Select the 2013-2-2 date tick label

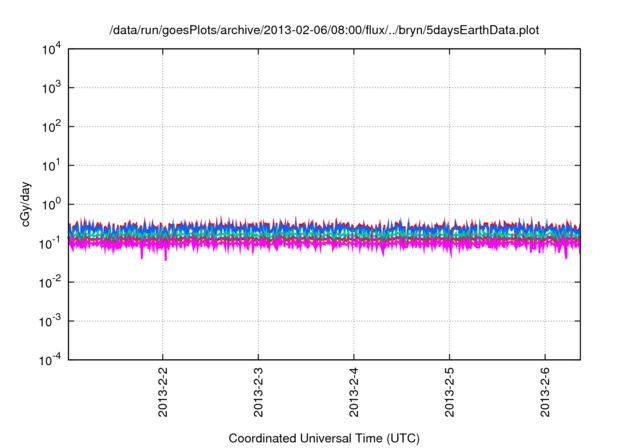point(163,395)
